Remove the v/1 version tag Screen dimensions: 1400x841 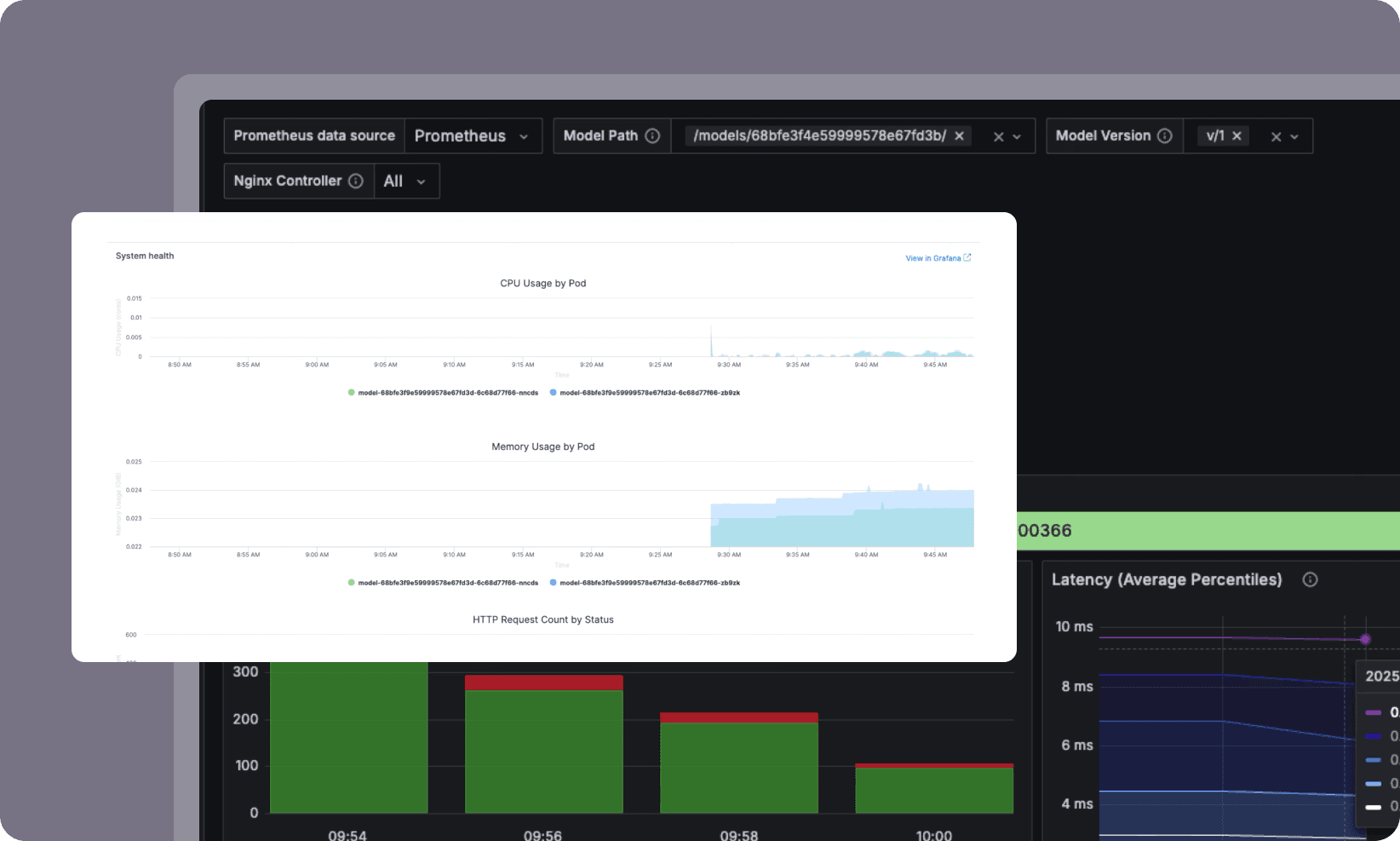[1236, 135]
